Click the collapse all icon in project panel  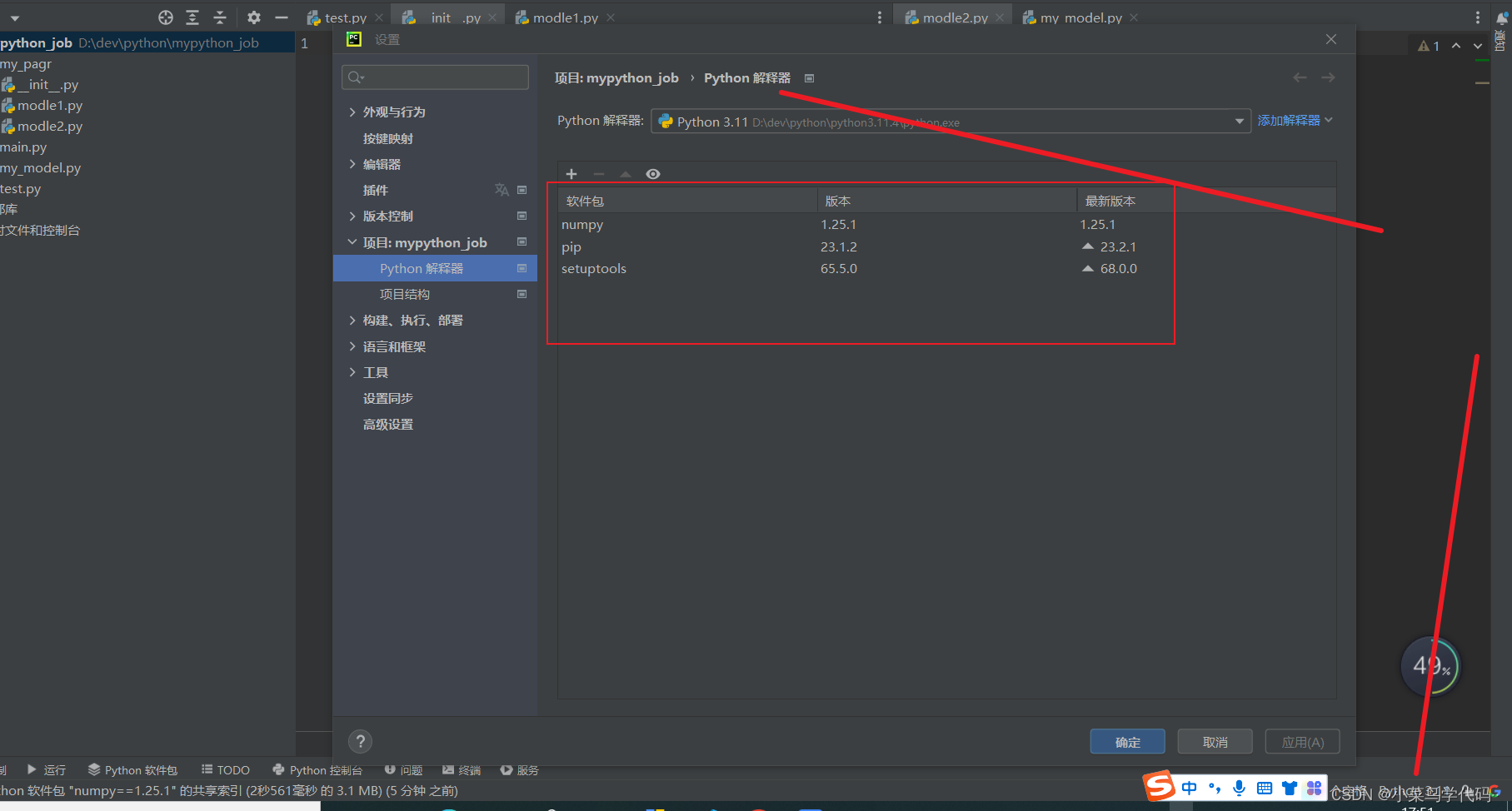(220, 17)
